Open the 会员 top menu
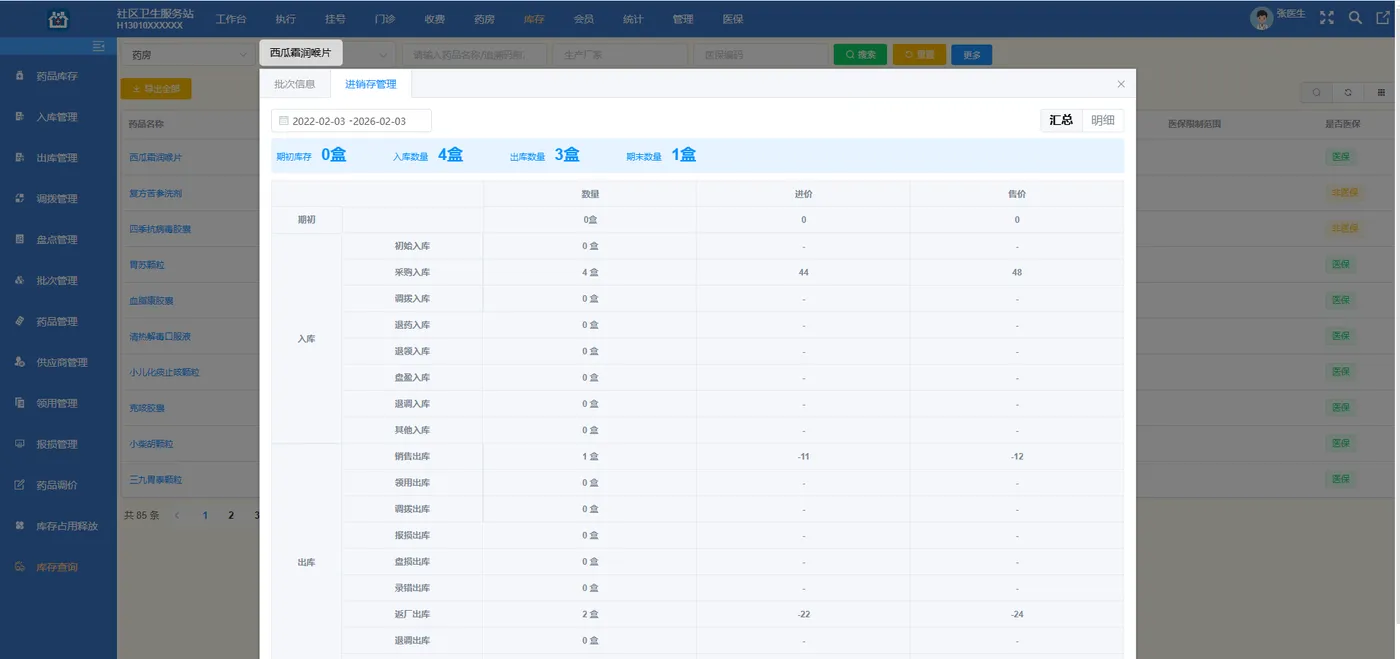The image size is (1400, 659). tap(584, 19)
